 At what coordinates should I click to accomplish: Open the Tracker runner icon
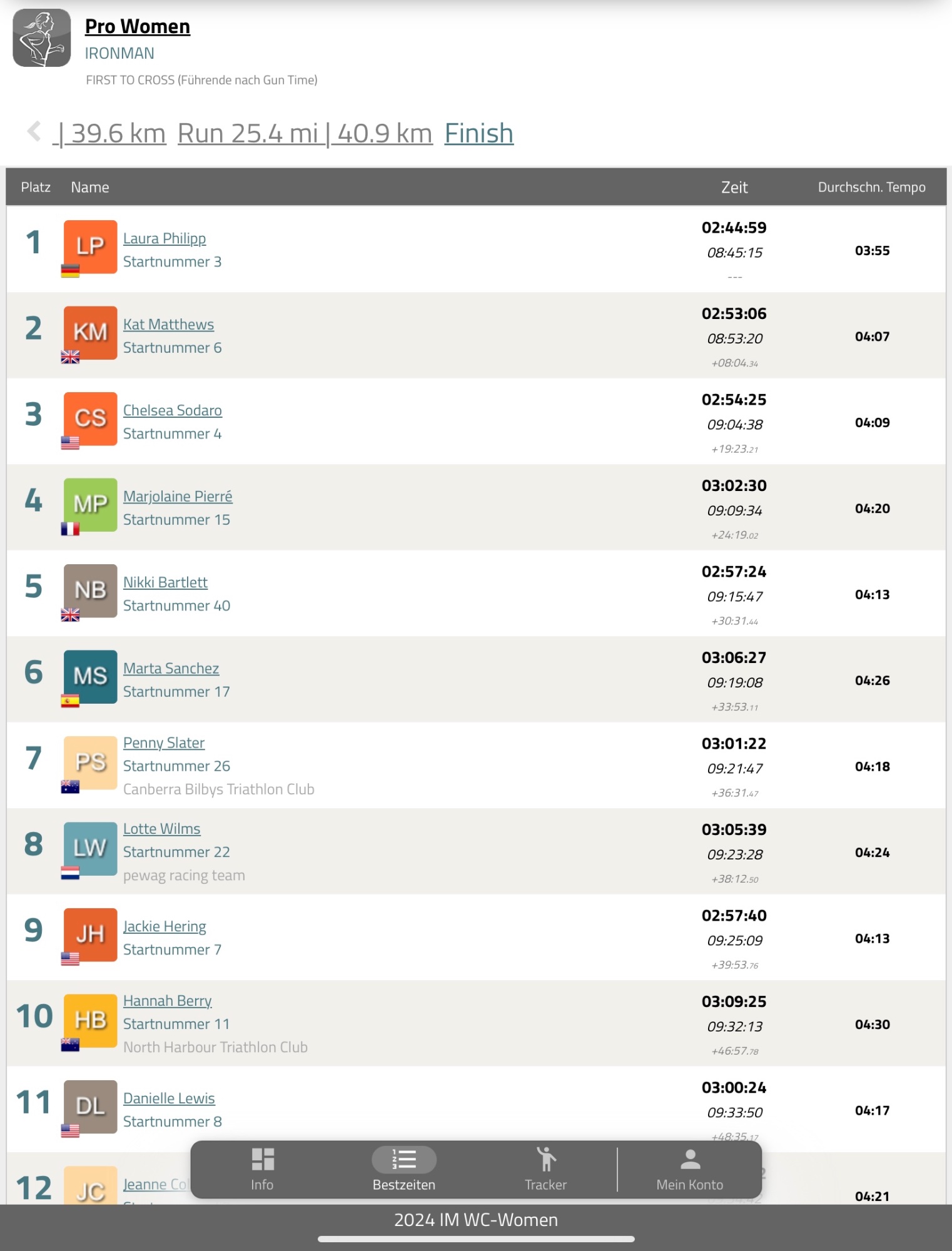point(546,1160)
